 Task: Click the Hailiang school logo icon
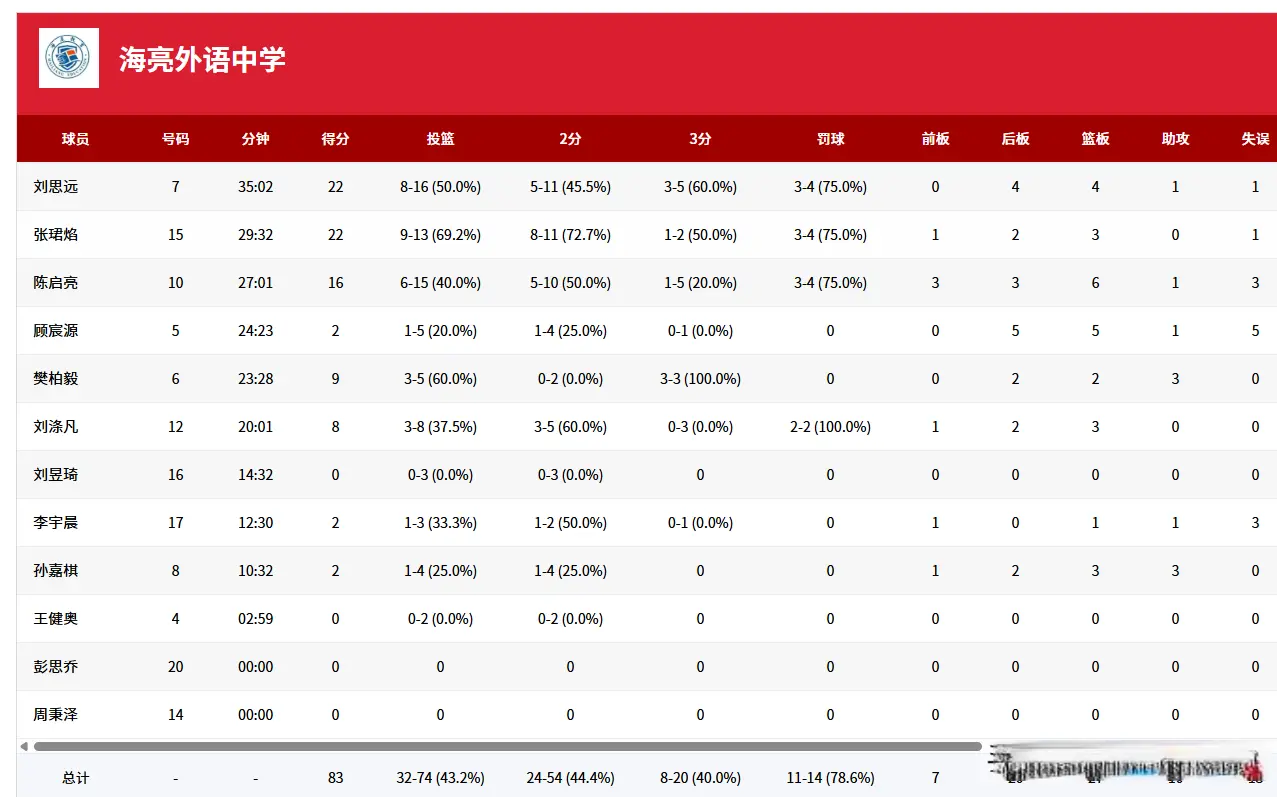click(x=67, y=59)
